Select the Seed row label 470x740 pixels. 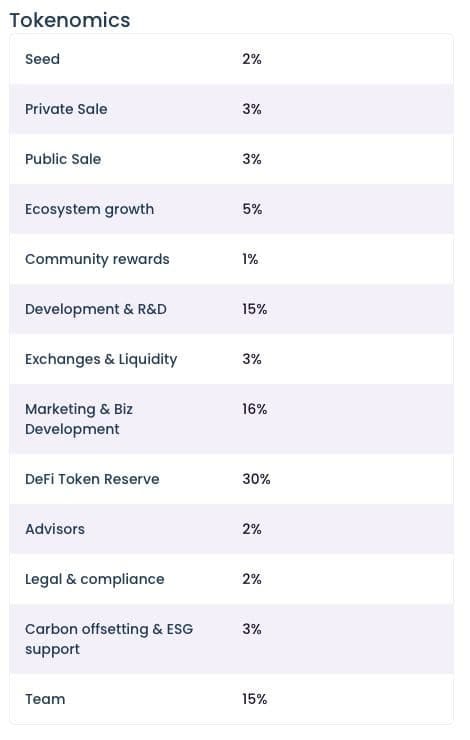(x=42, y=59)
